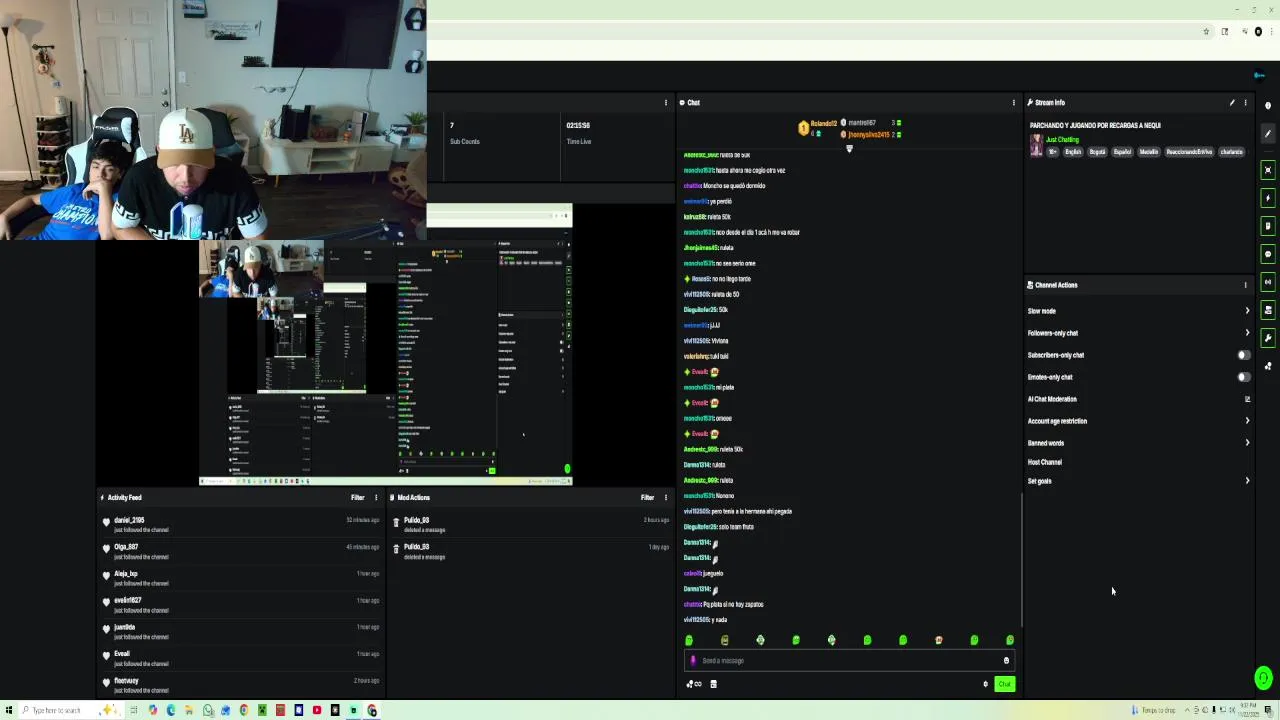Click the lightning bolt icon in right sidebar
The width and height of the screenshot is (1280, 720).
pos(1268,198)
